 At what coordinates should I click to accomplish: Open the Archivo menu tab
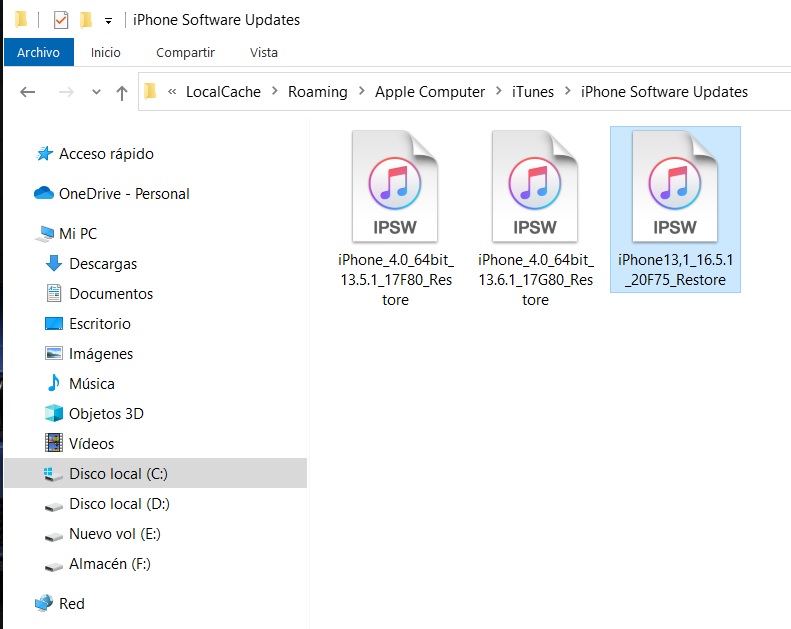tap(39, 52)
